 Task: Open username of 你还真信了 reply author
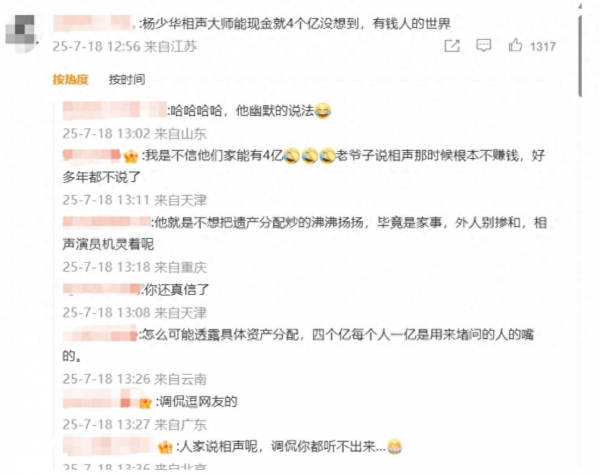click(x=102, y=289)
